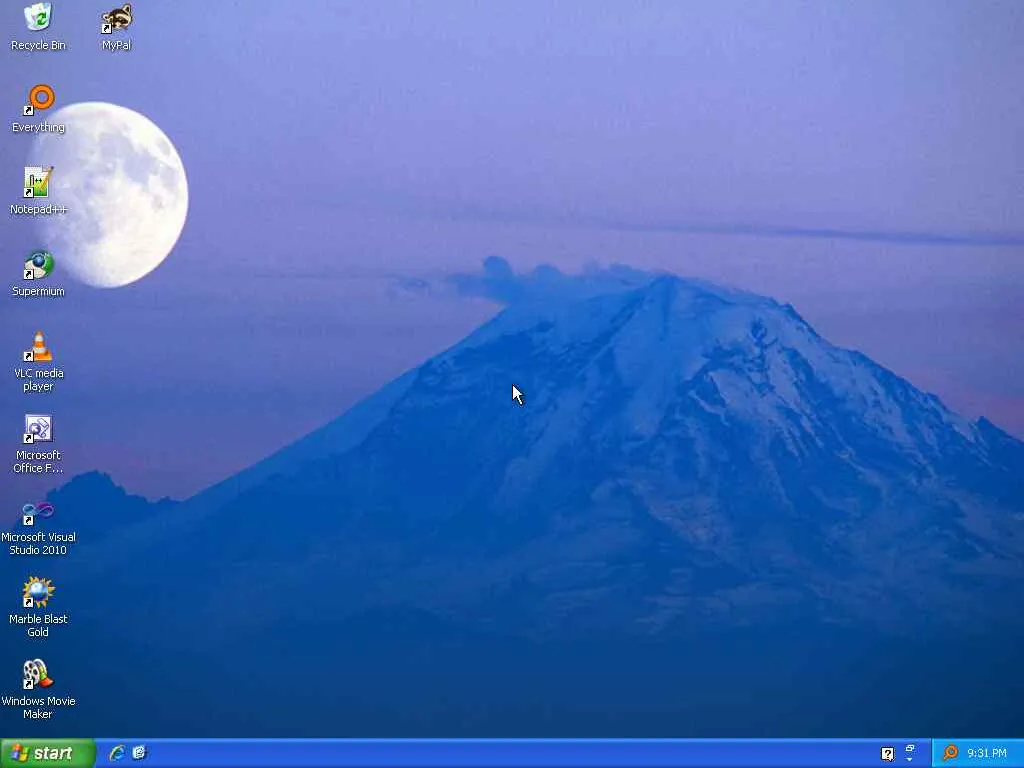Launch Internet Explorer from Quick Launch
1024x768 pixels.
pyautogui.click(x=117, y=753)
